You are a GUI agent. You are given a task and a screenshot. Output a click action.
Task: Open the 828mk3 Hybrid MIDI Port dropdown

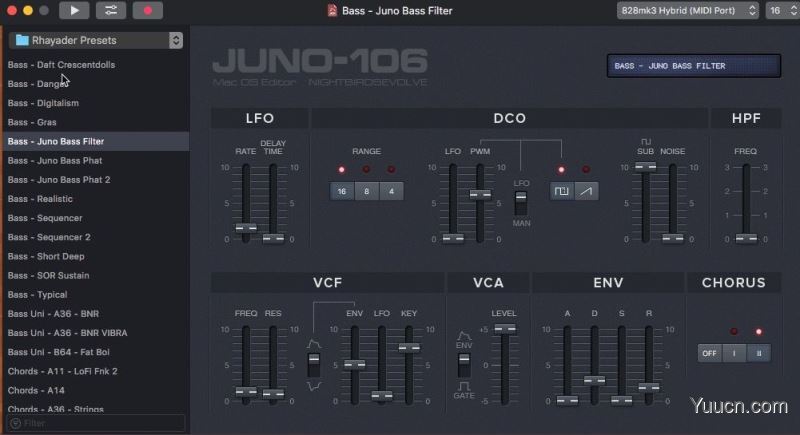click(687, 10)
